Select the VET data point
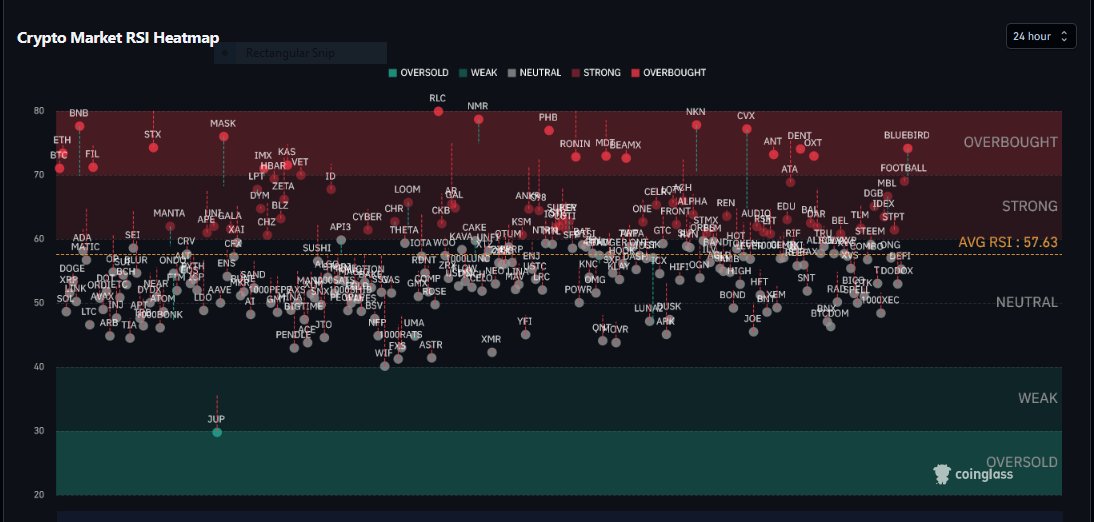 (x=301, y=174)
